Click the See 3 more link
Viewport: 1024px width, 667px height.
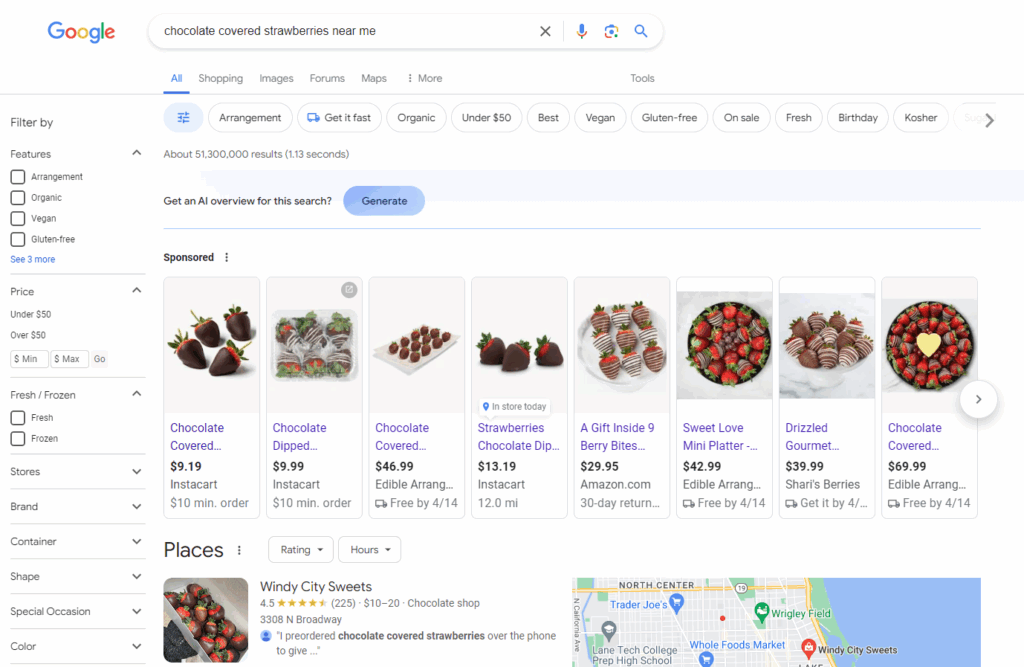point(33,260)
